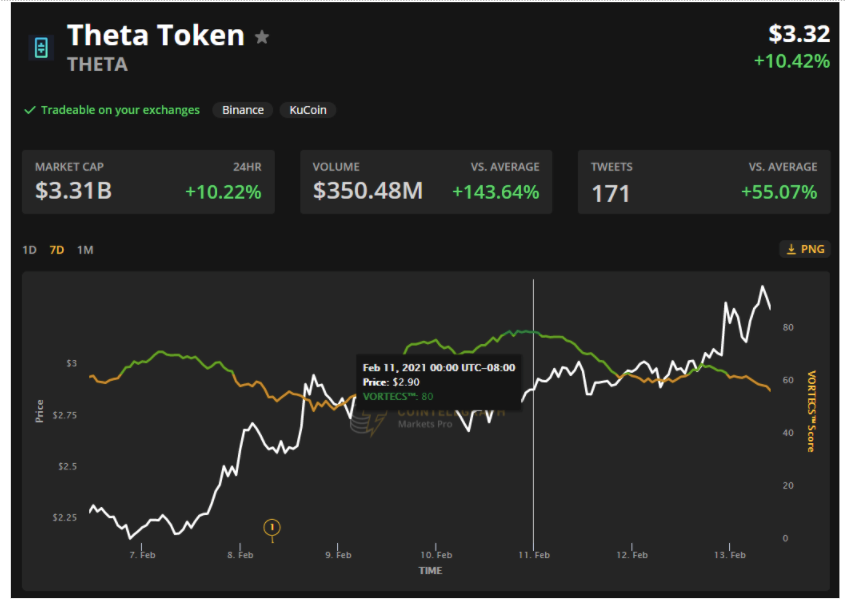Click the 40 tick on VORTECS axis
The width and height of the screenshot is (846, 606).
(788, 433)
